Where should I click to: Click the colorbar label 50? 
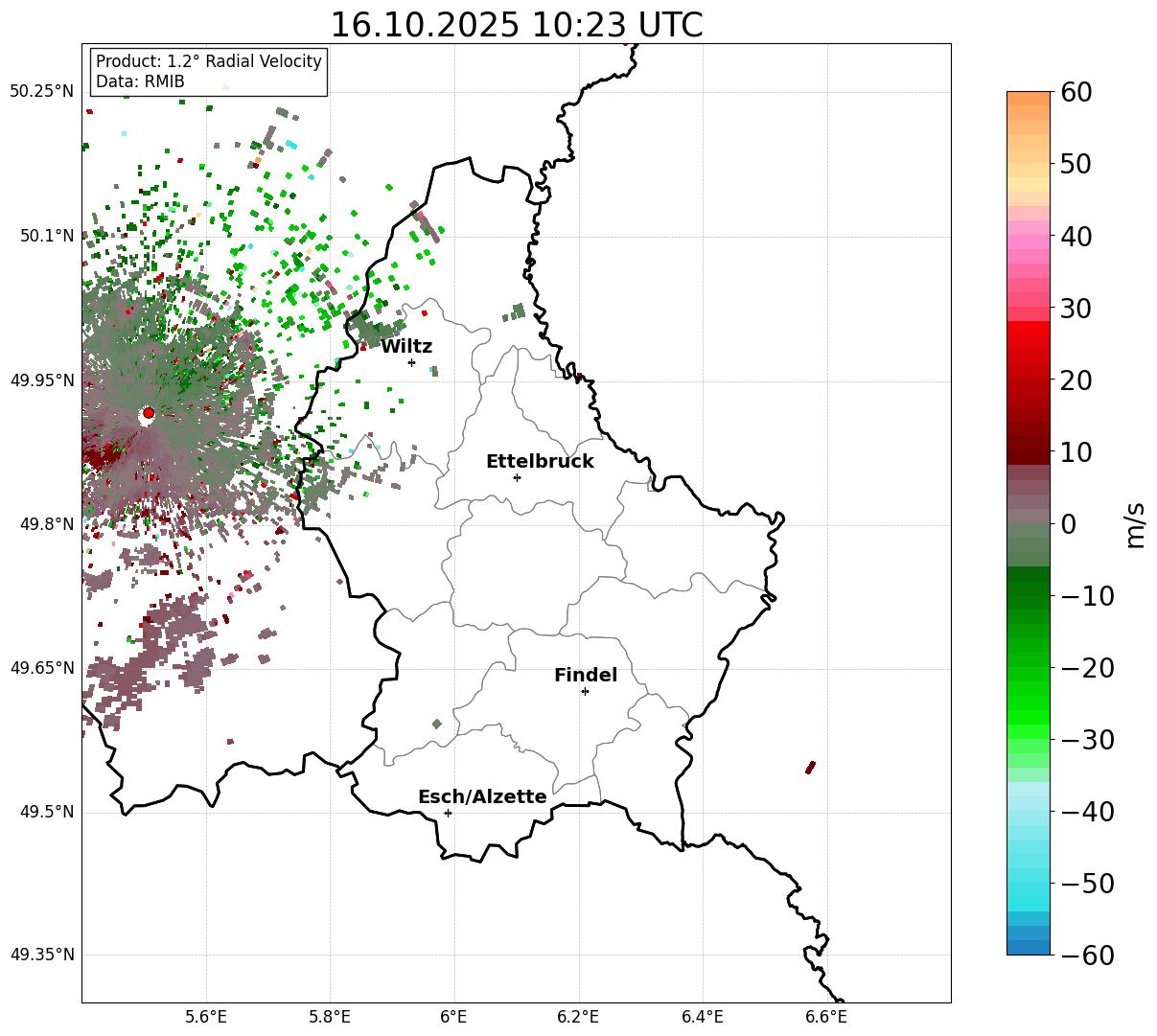[x=1076, y=164]
